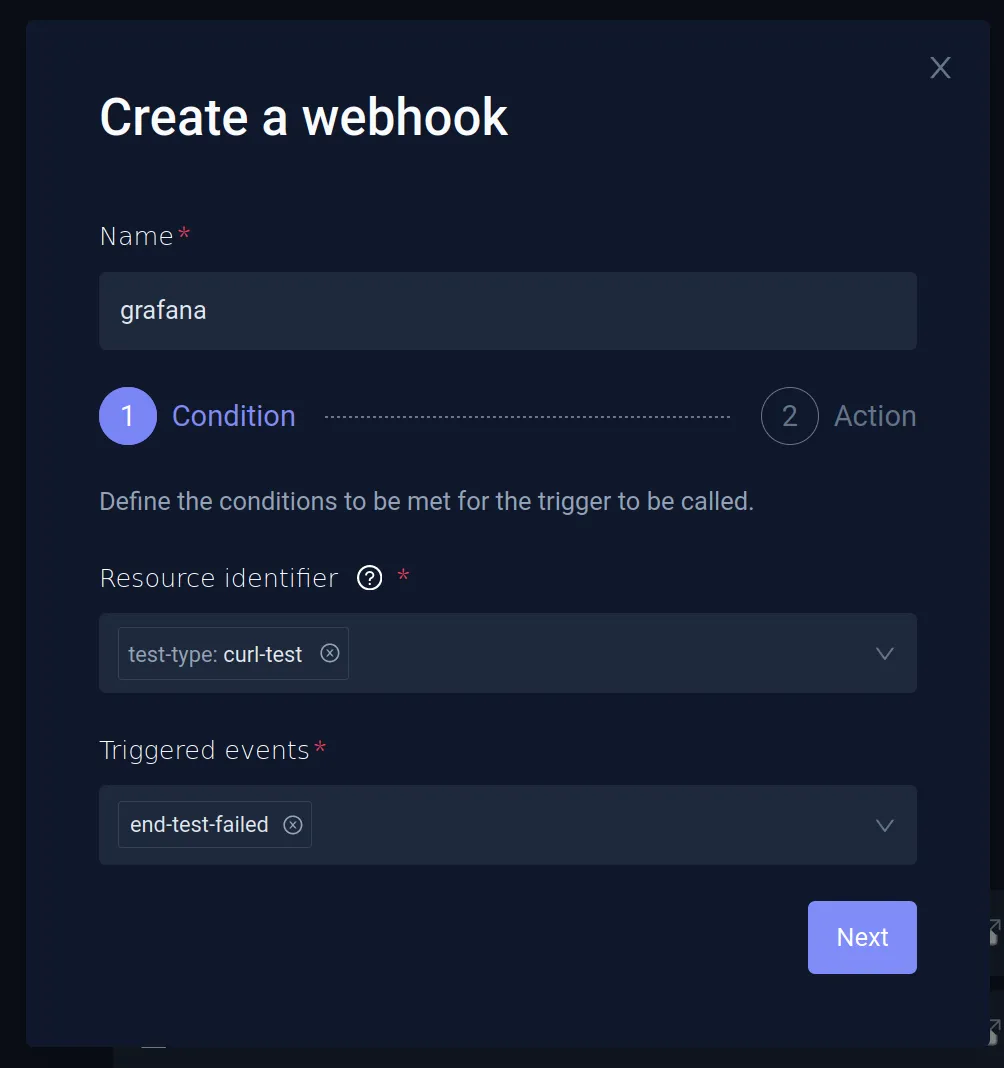
Task: Expand the Triggered events dropdown chevron
Action: (x=884, y=825)
